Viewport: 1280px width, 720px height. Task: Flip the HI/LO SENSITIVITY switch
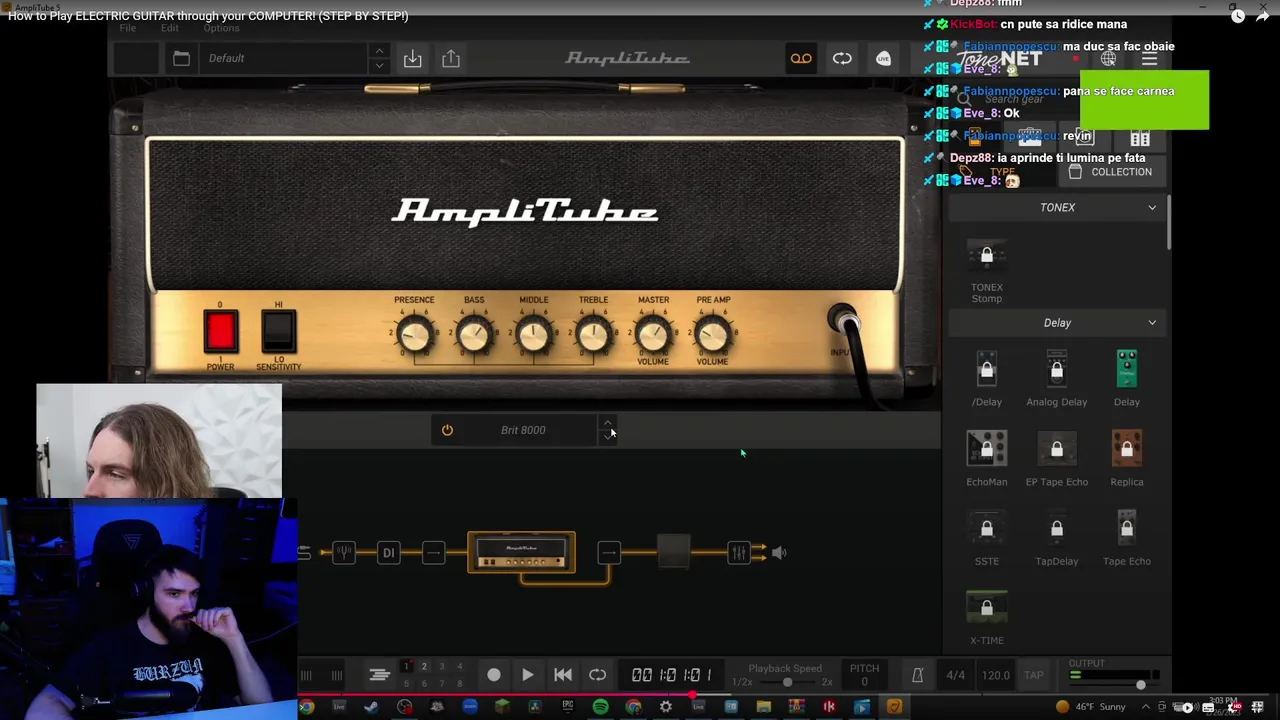tap(279, 331)
